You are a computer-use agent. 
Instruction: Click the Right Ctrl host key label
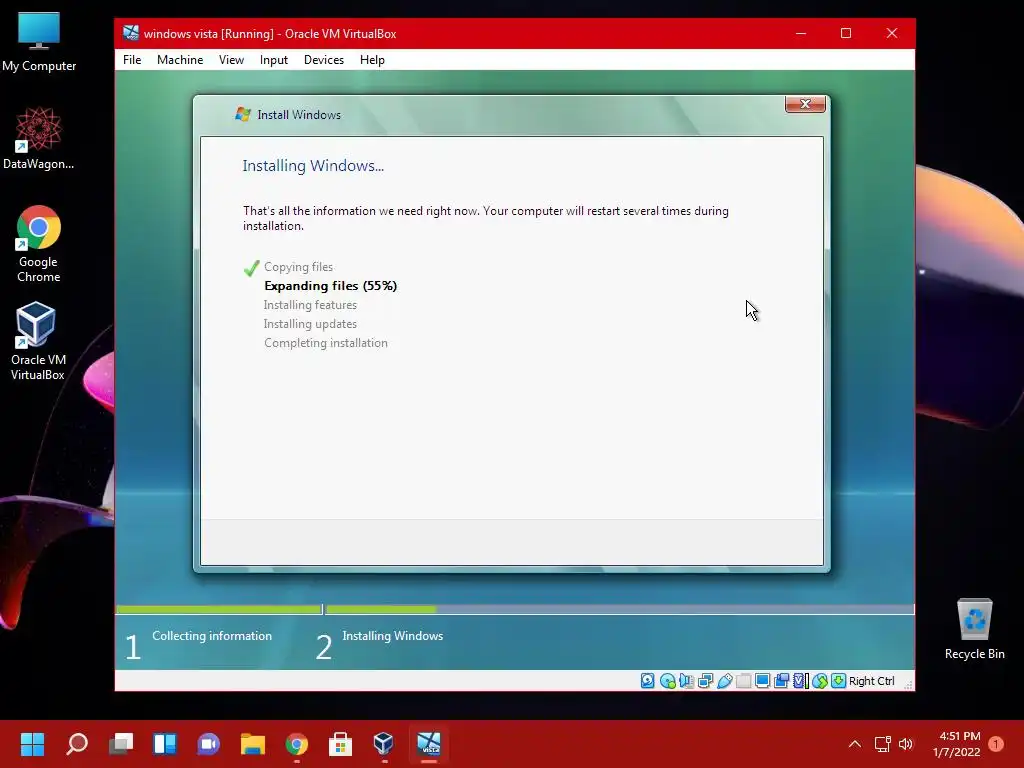pos(871,681)
